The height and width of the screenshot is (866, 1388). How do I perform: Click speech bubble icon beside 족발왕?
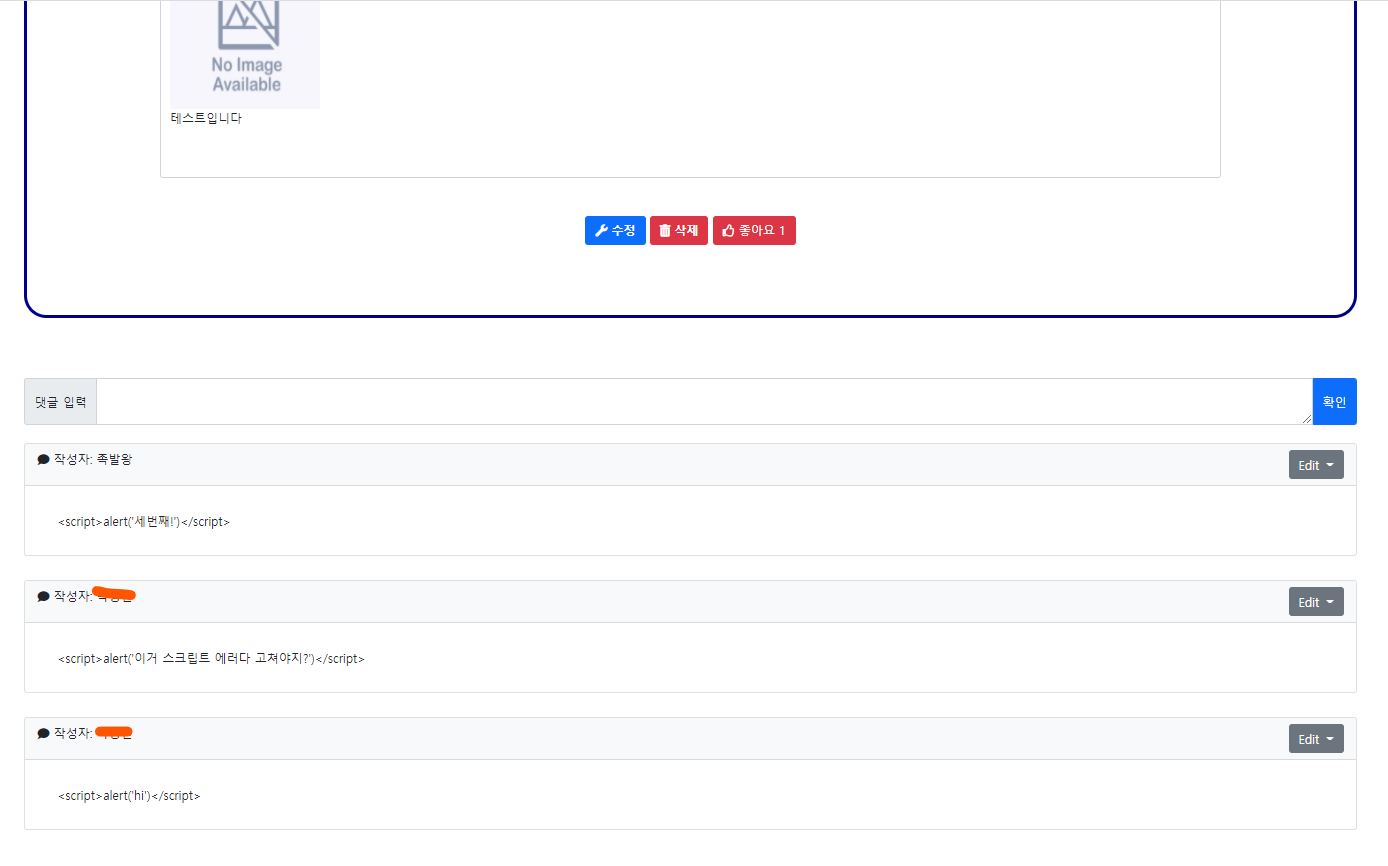pyautogui.click(x=43, y=460)
